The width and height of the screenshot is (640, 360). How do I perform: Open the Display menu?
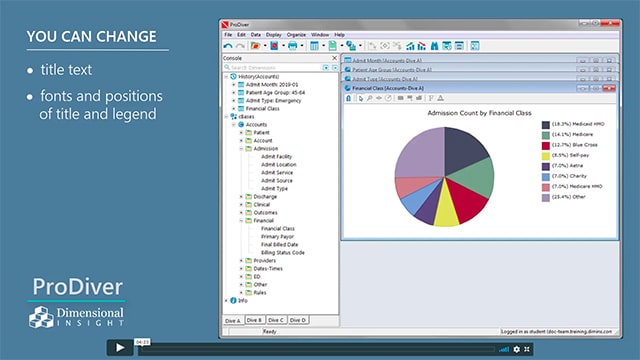click(274, 35)
